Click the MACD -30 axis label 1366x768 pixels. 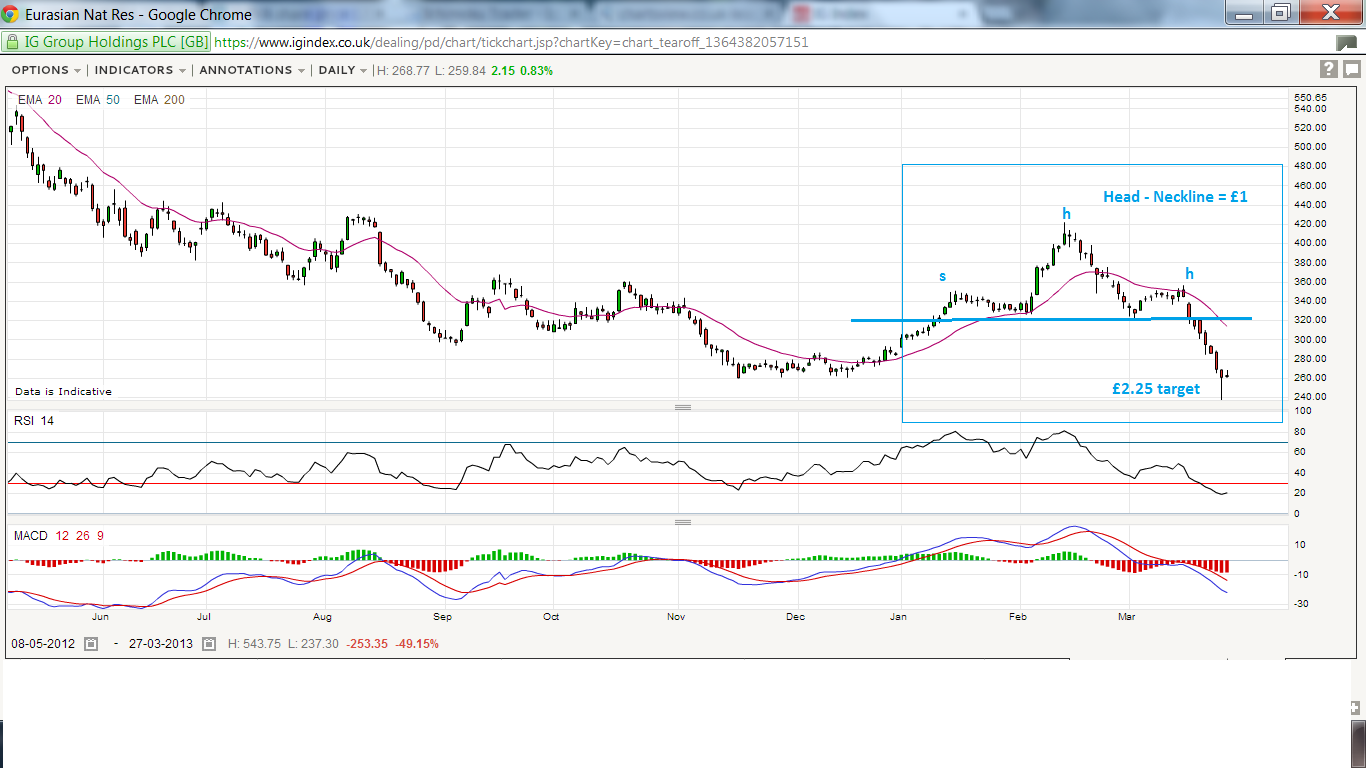(1300, 604)
